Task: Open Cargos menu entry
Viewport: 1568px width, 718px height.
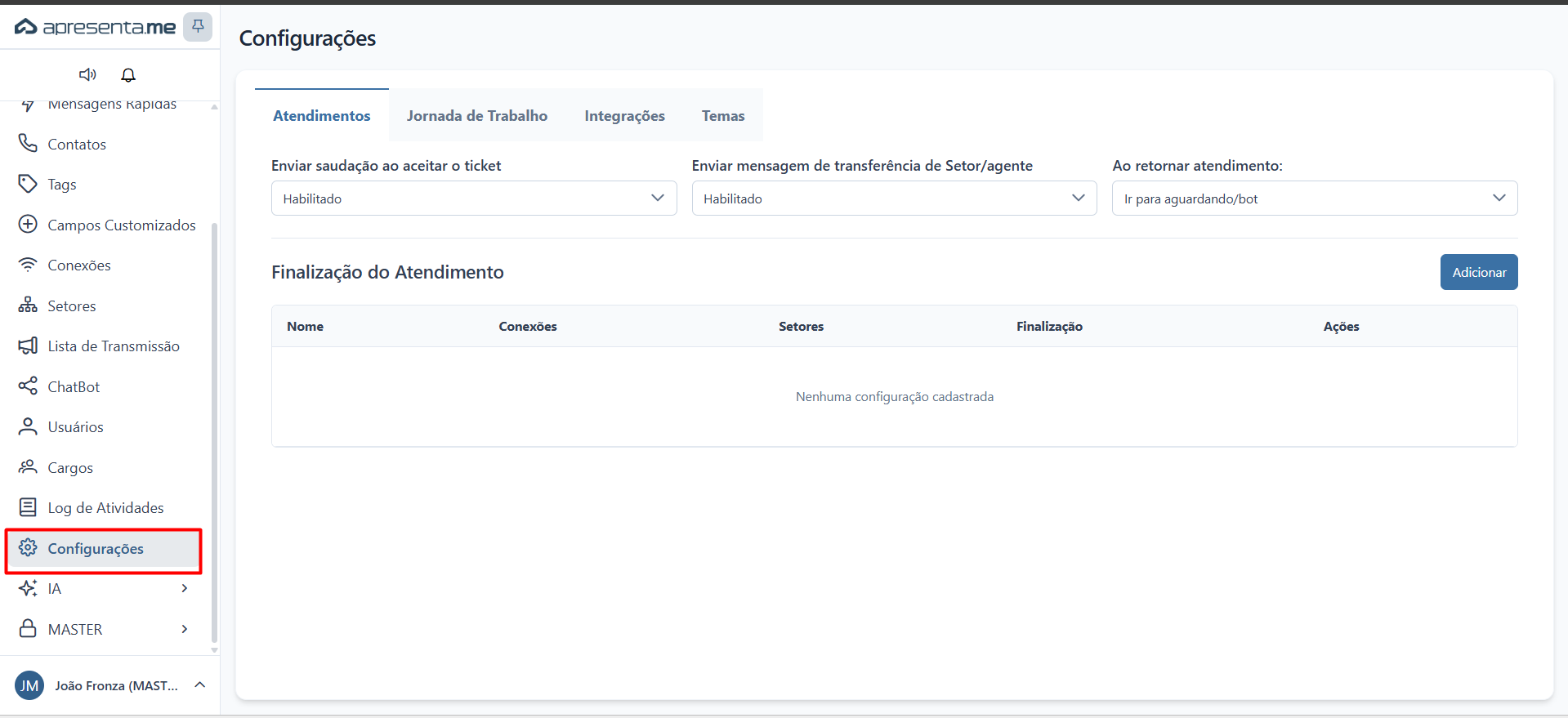Action: coord(70,468)
